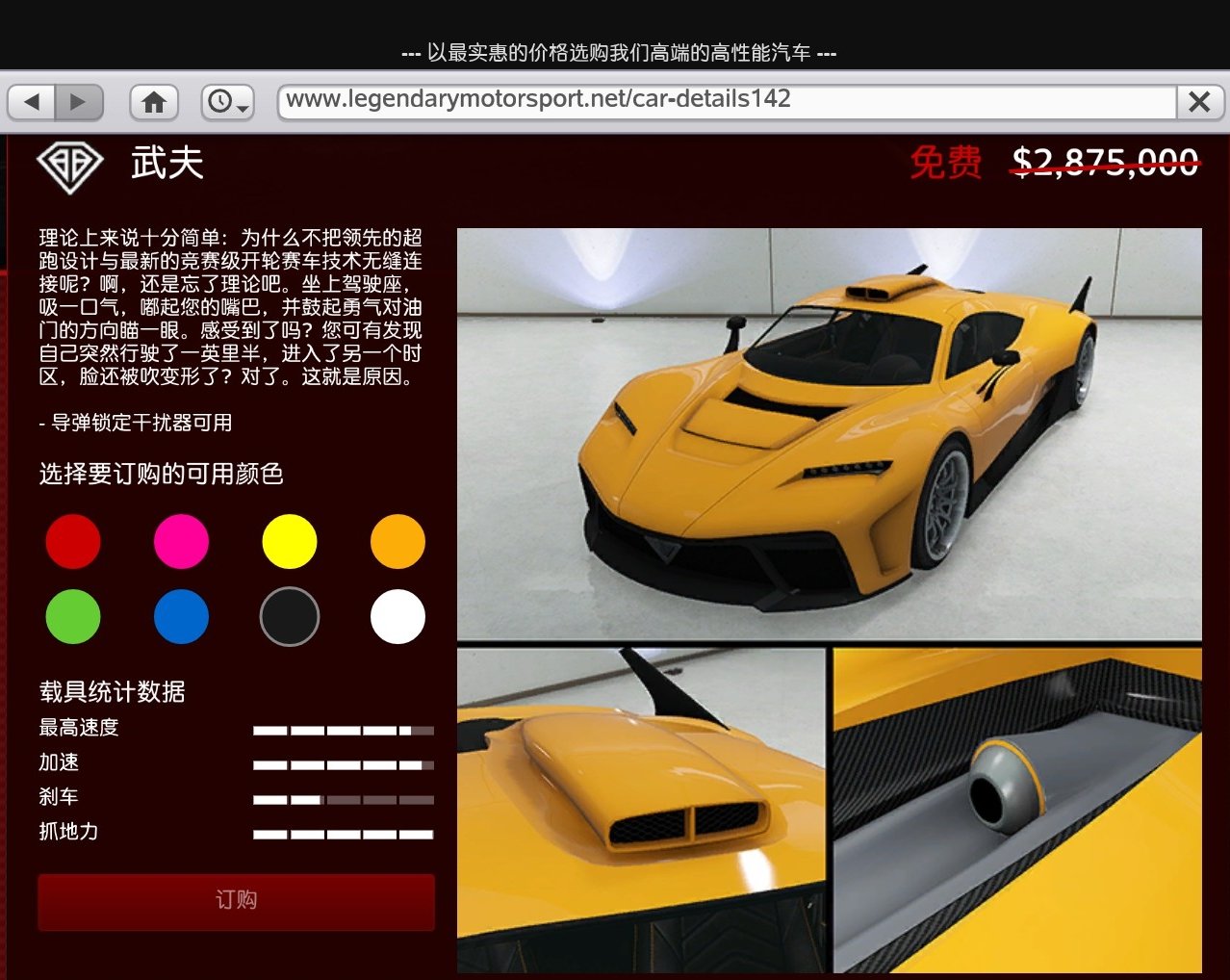
Task: Close the browser with the X button
Action: coord(1199,101)
